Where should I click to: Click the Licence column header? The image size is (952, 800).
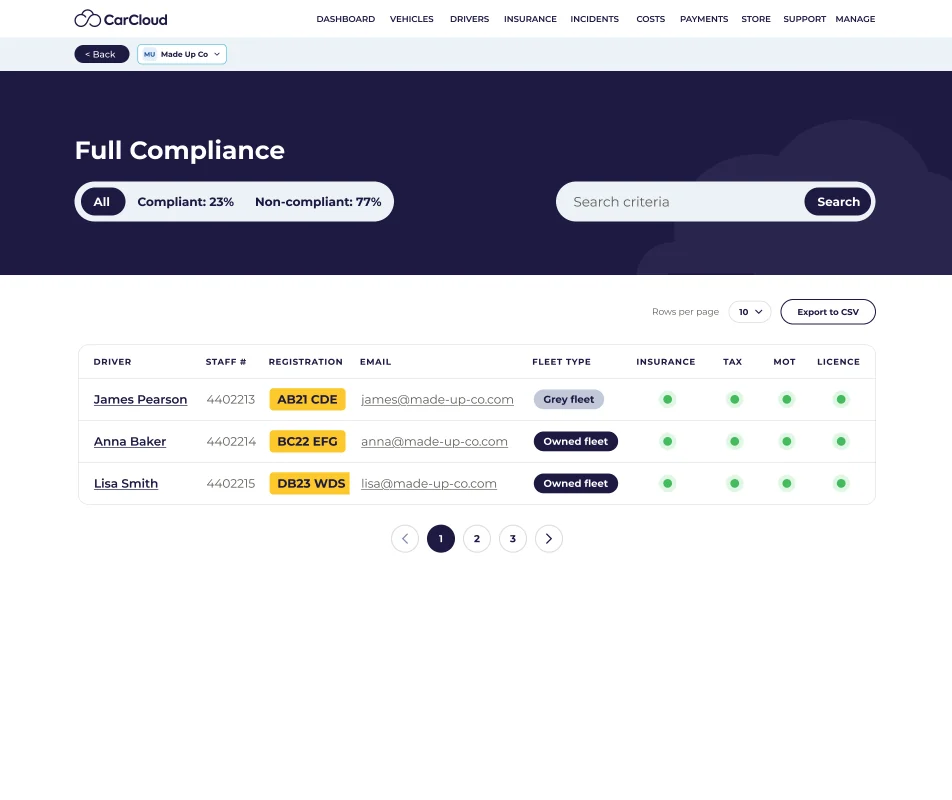pyautogui.click(x=838, y=362)
